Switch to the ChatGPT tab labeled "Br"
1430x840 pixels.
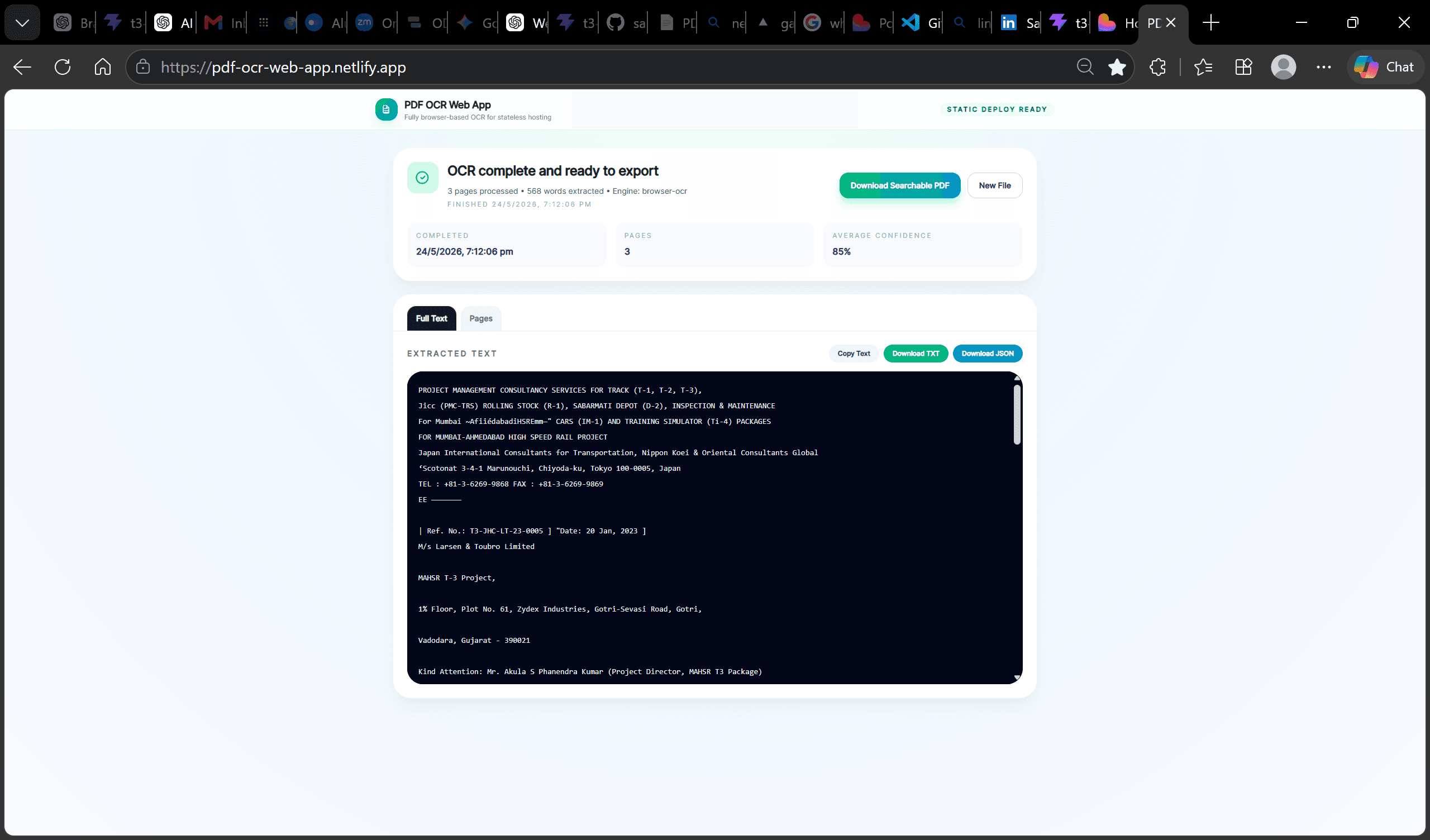coord(73,23)
